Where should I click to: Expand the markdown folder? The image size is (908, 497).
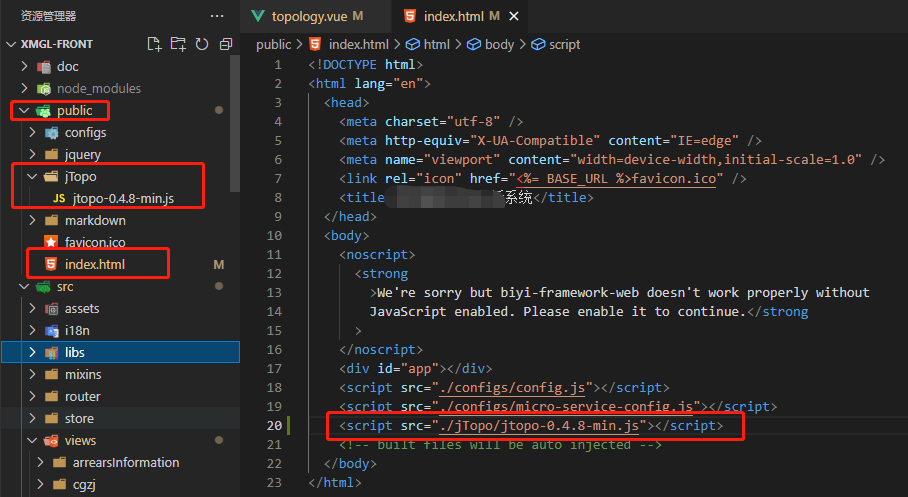(x=32, y=220)
